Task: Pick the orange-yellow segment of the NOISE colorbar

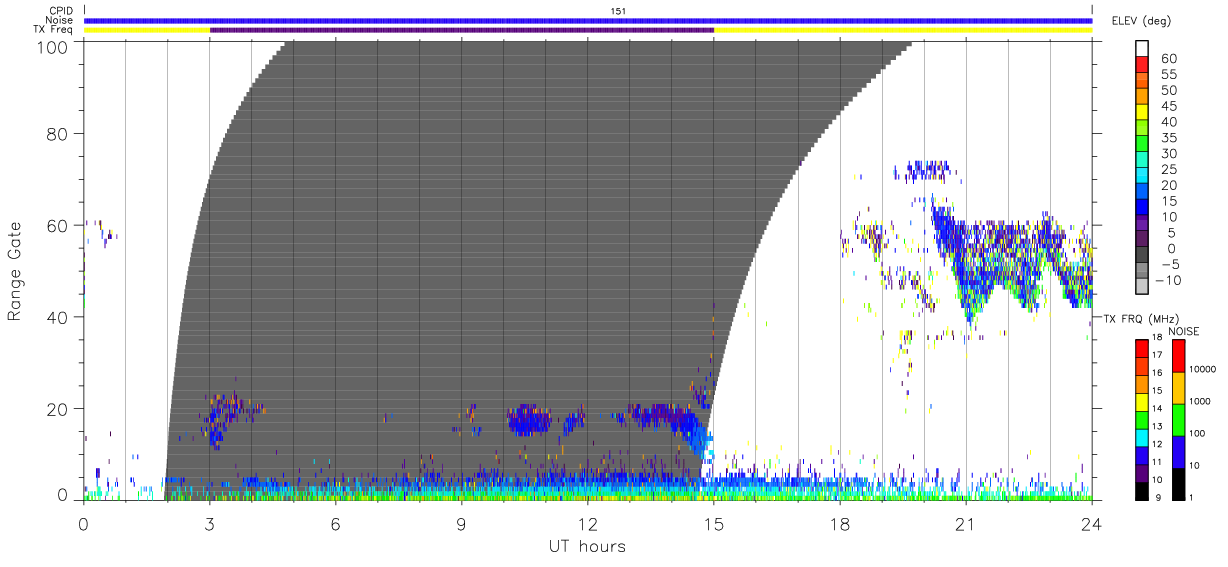Action: click(x=1179, y=387)
